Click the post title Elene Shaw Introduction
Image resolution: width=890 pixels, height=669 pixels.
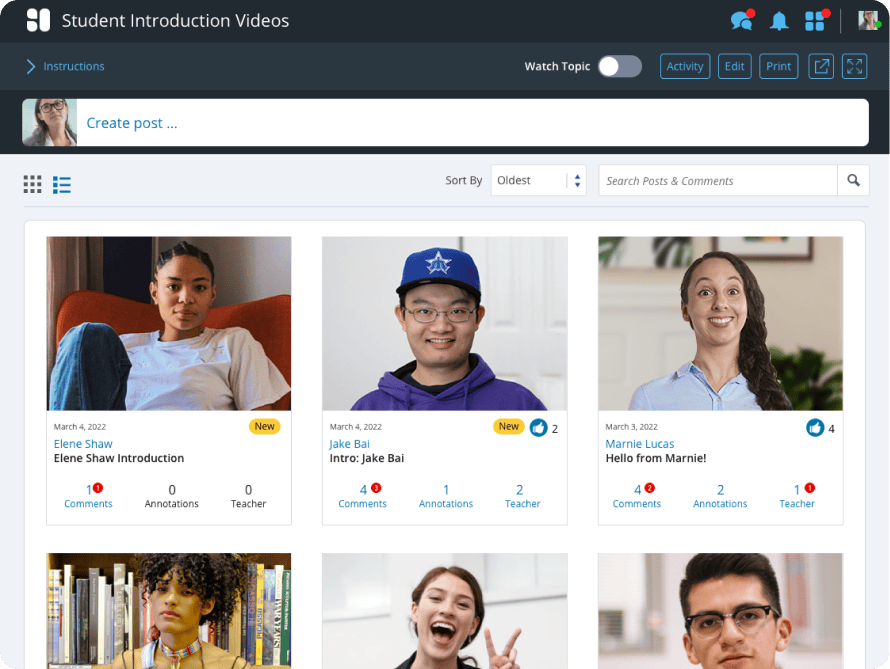[x=119, y=458]
